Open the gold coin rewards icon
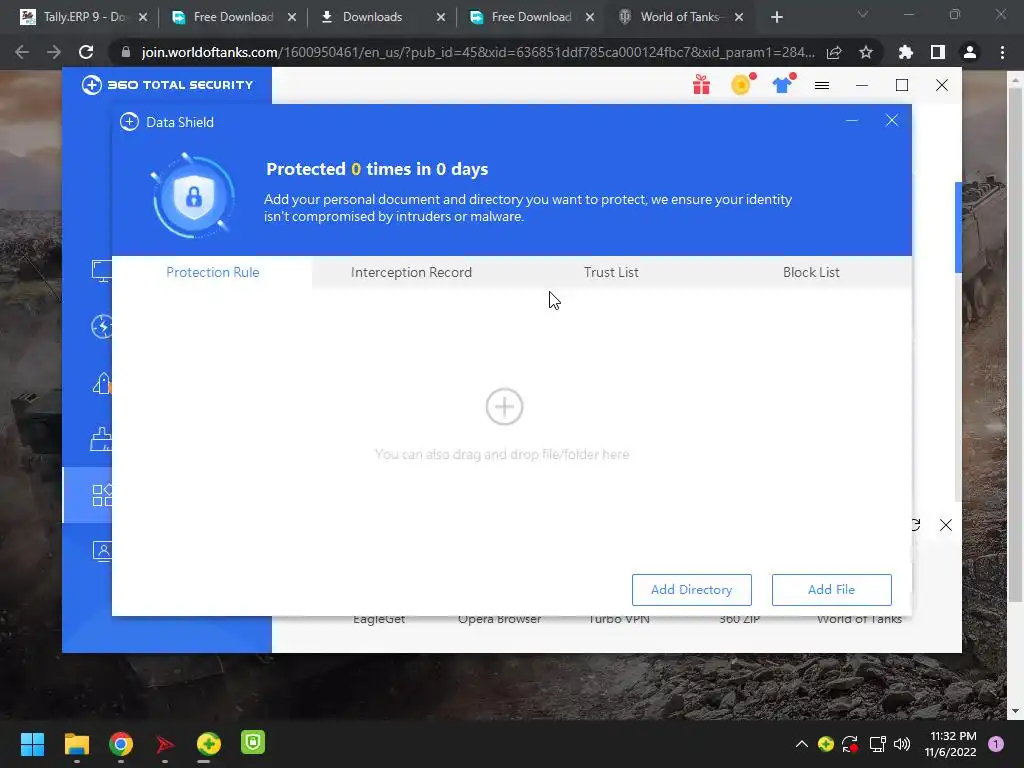The image size is (1024, 768). [x=742, y=85]
